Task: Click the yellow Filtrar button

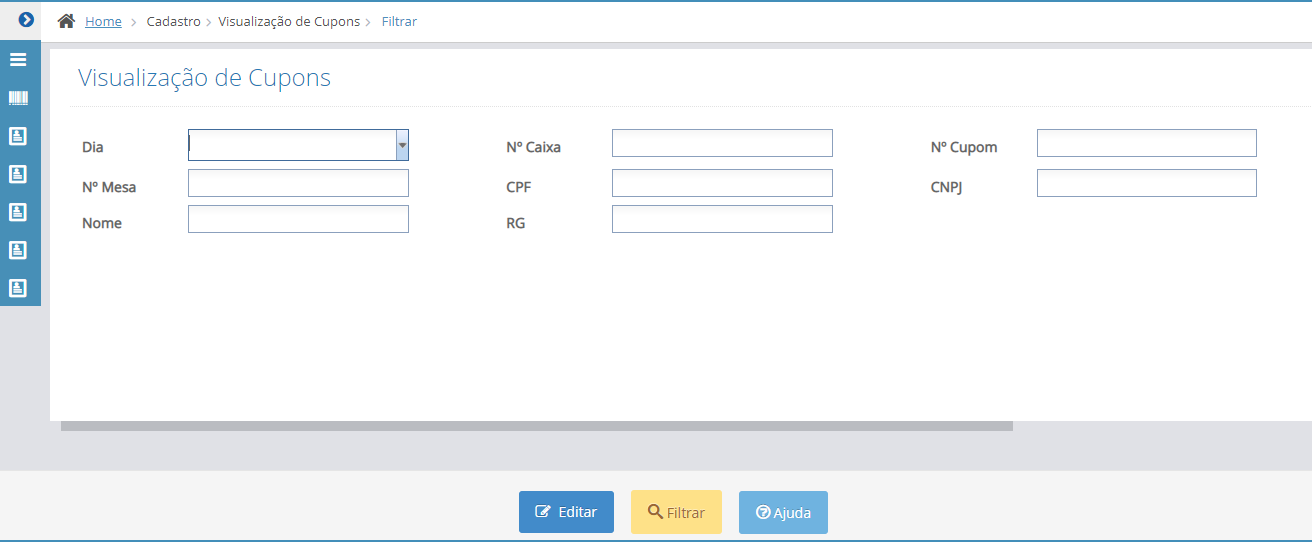Action: coord(676,512)
